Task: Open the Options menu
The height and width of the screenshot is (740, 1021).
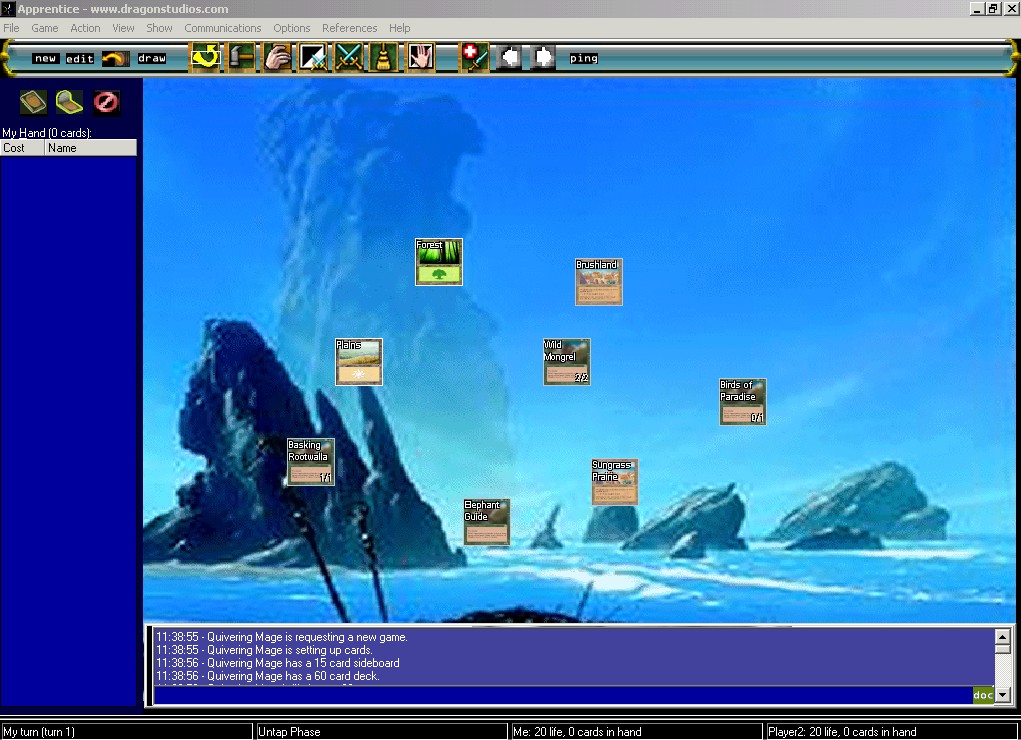Action: [x=292, y=28]
